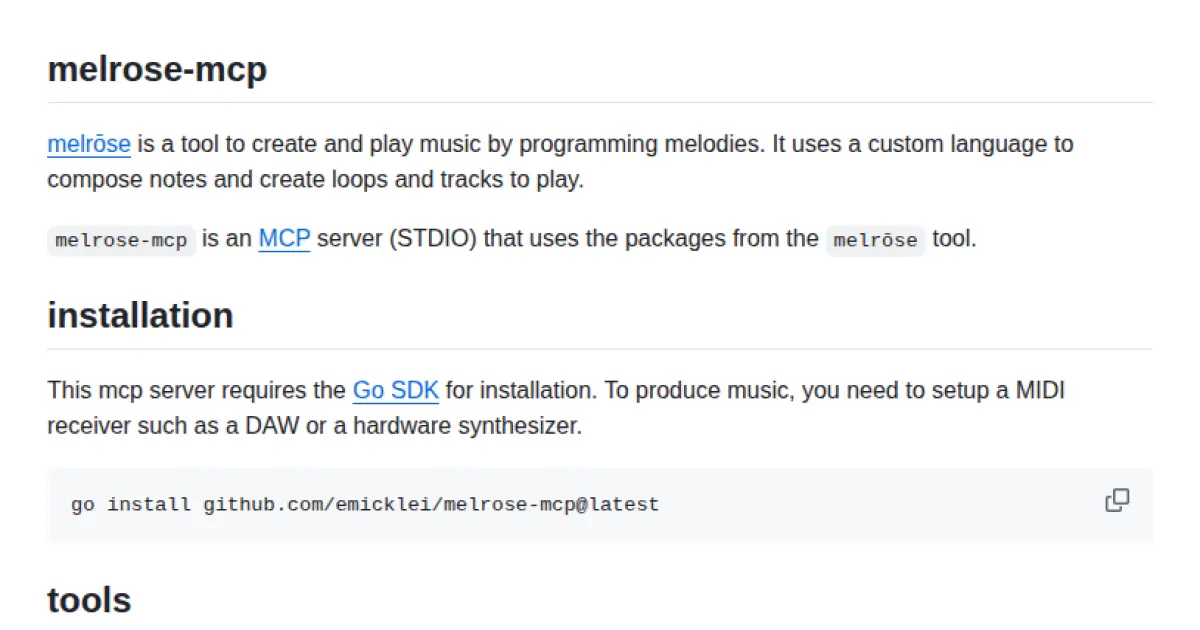Open the melrōse project link

click(x=89, y=144)
